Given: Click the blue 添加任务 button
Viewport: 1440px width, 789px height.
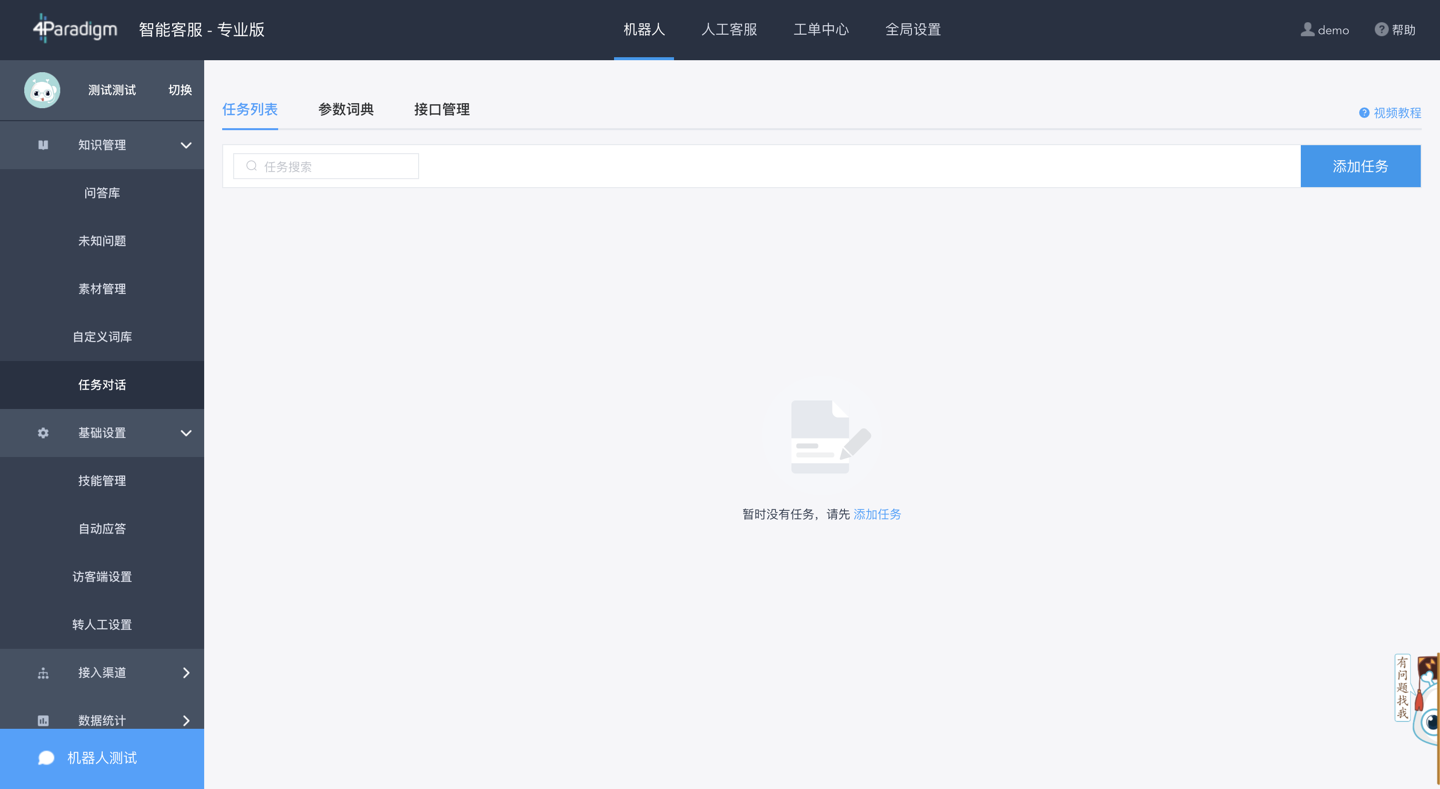Looking at the screenshot, I should click(1360, 166).
